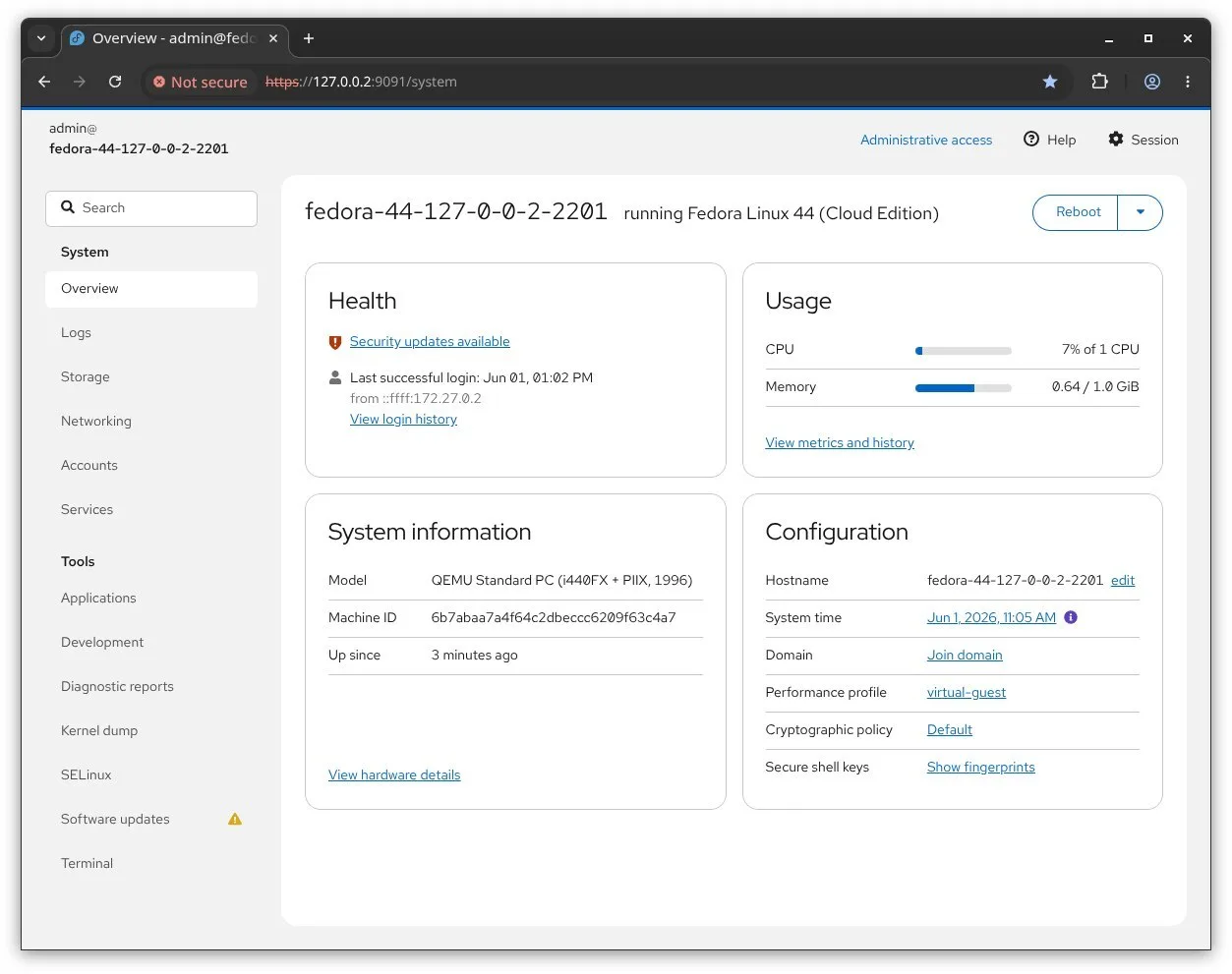Click the Help question mark icon

coord(1031,140)
